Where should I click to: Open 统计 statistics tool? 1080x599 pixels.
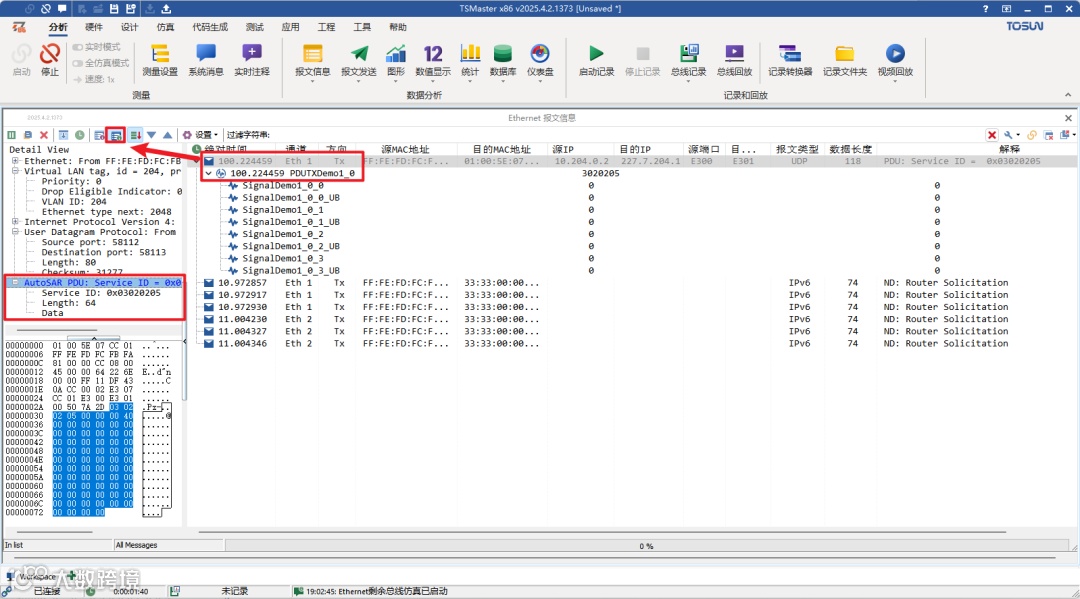tap(470, 61)
